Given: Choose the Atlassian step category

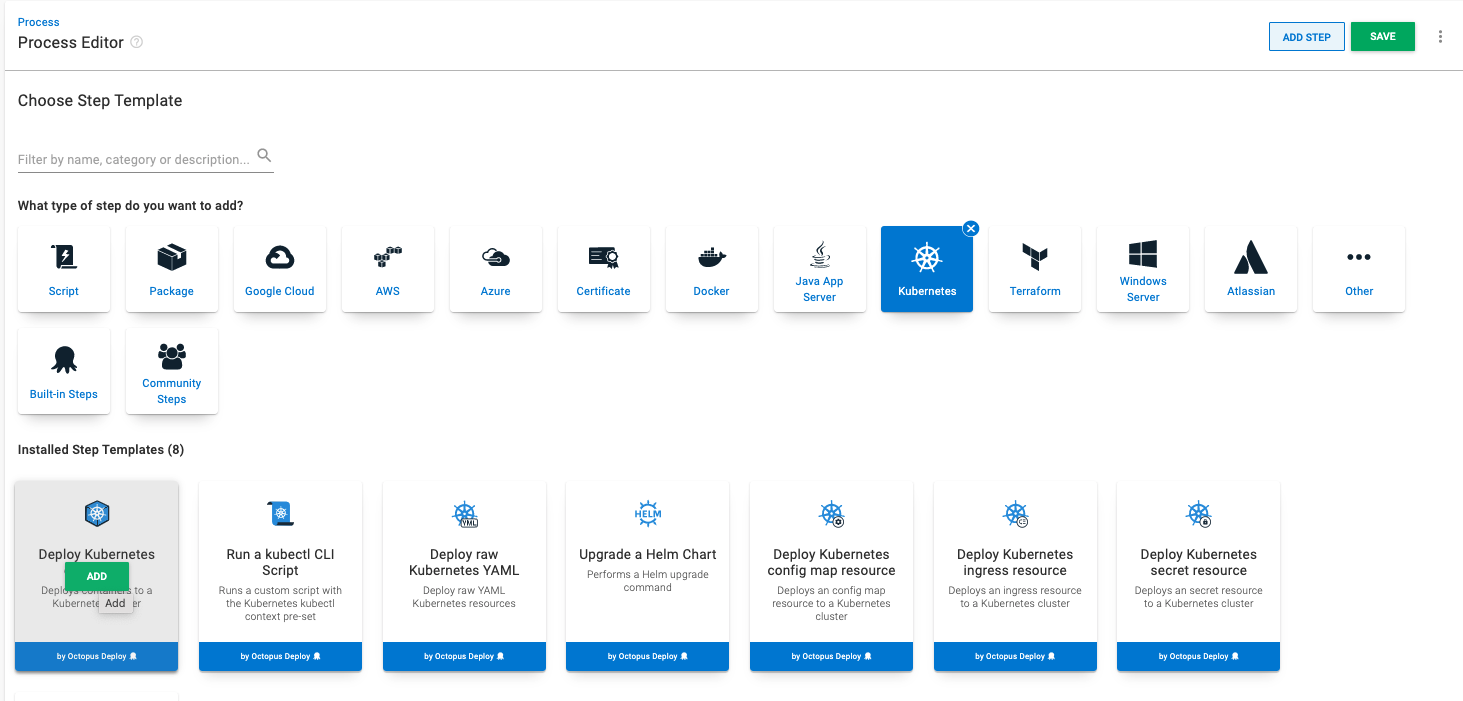Looking at the screenshot, I should click(1251, 268).
